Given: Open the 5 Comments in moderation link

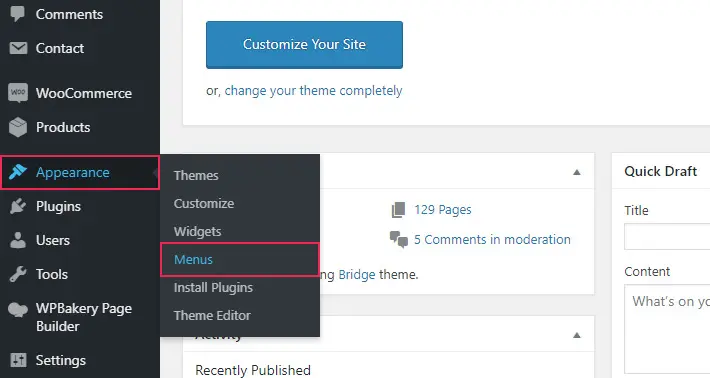Looking at the screenshot, I should (x=492, y=239).
